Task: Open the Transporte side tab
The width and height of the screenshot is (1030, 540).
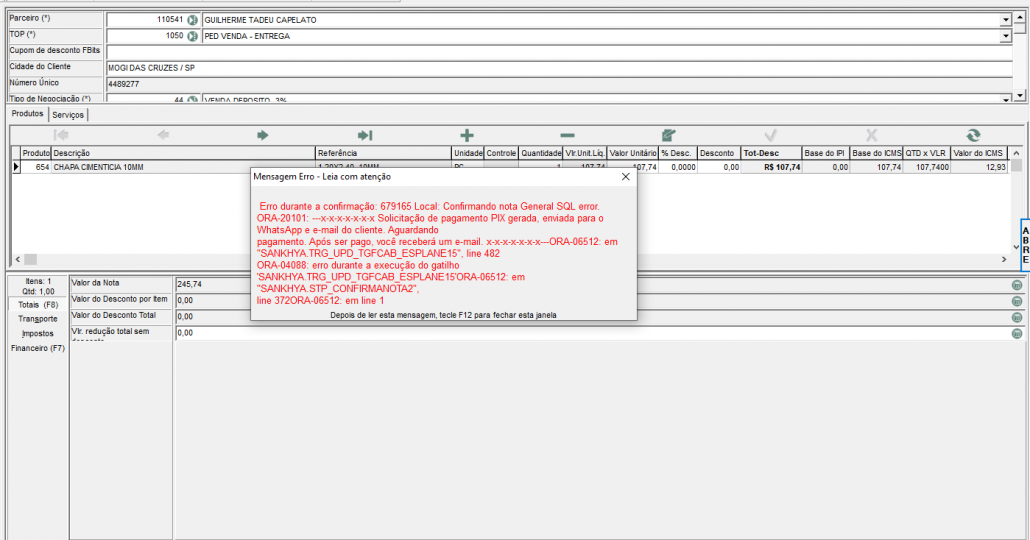Action: click(x=37, y=319)
